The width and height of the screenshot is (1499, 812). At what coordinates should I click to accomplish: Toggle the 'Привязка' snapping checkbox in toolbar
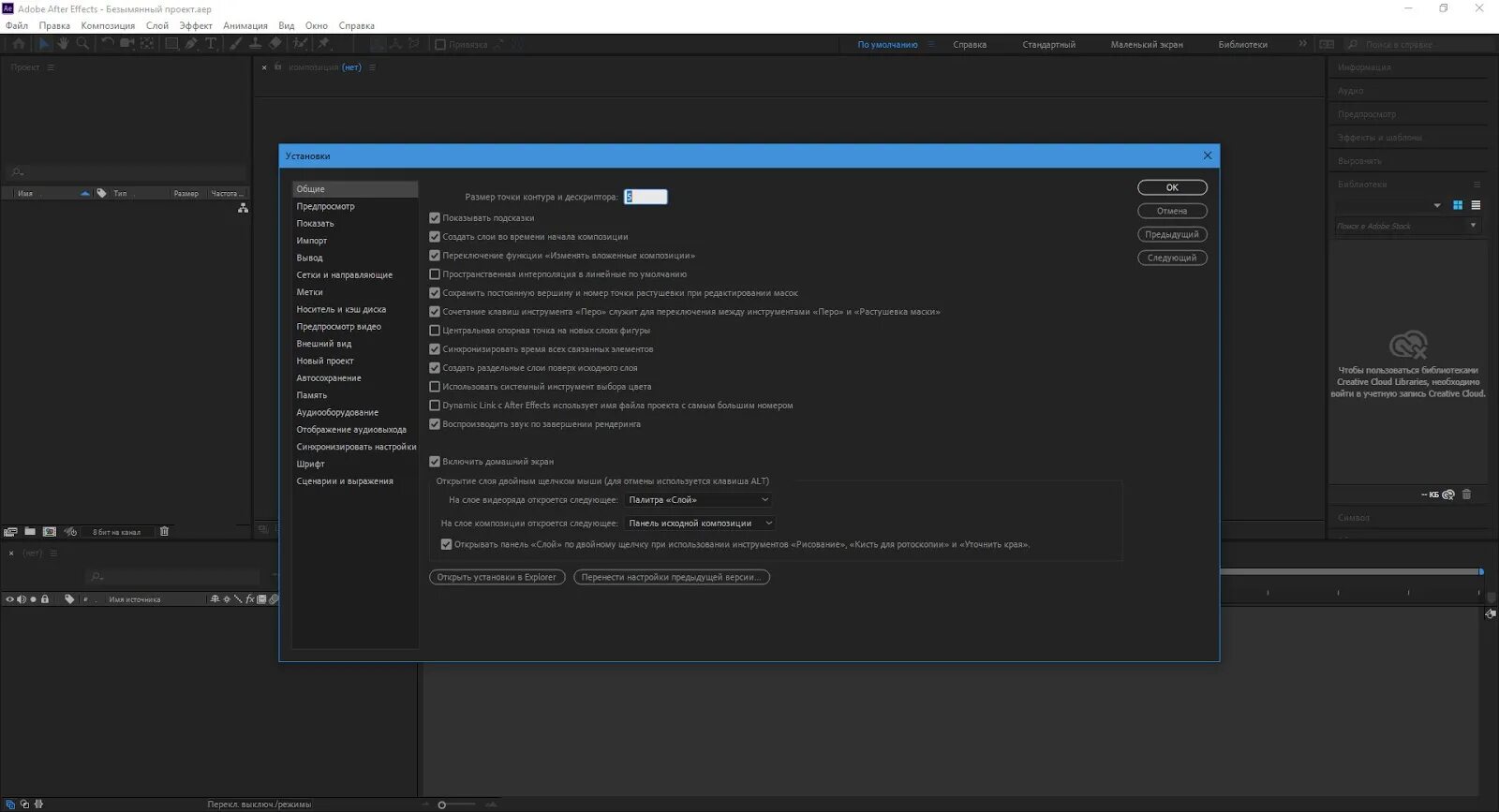pyautogui.click(x=440, y=44)
